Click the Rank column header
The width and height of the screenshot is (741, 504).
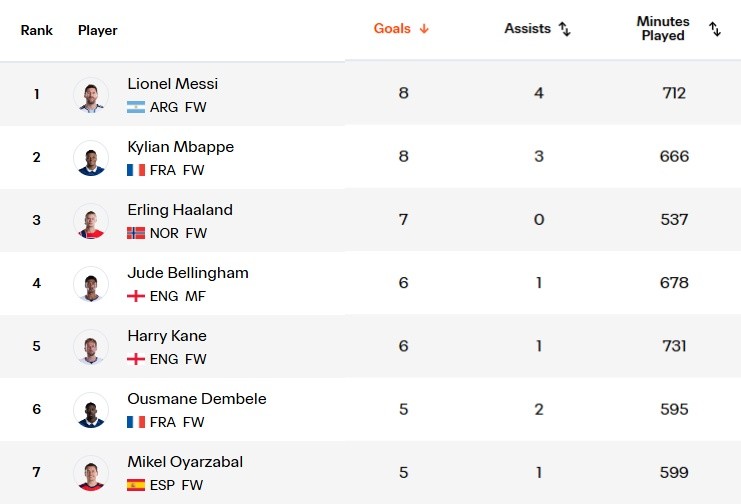click(x=36, y=31)
